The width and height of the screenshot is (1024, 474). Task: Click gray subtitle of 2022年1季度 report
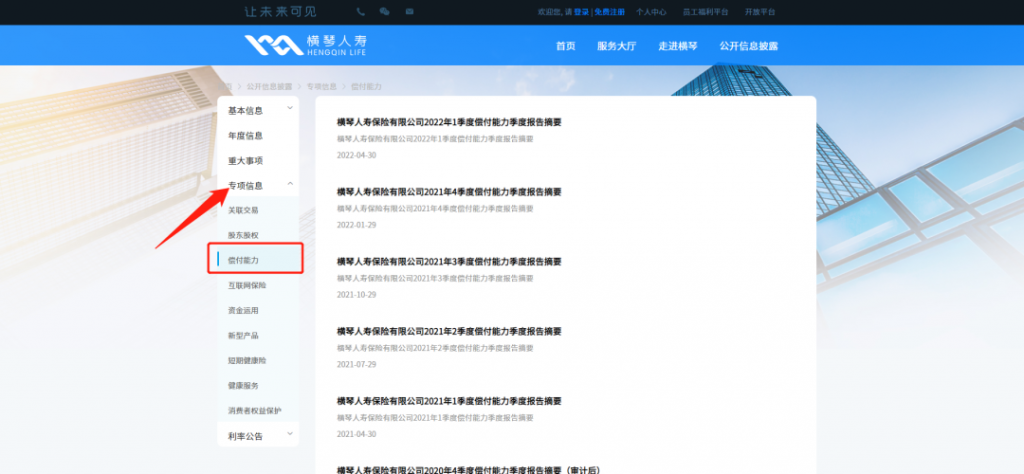pos(435,138)
